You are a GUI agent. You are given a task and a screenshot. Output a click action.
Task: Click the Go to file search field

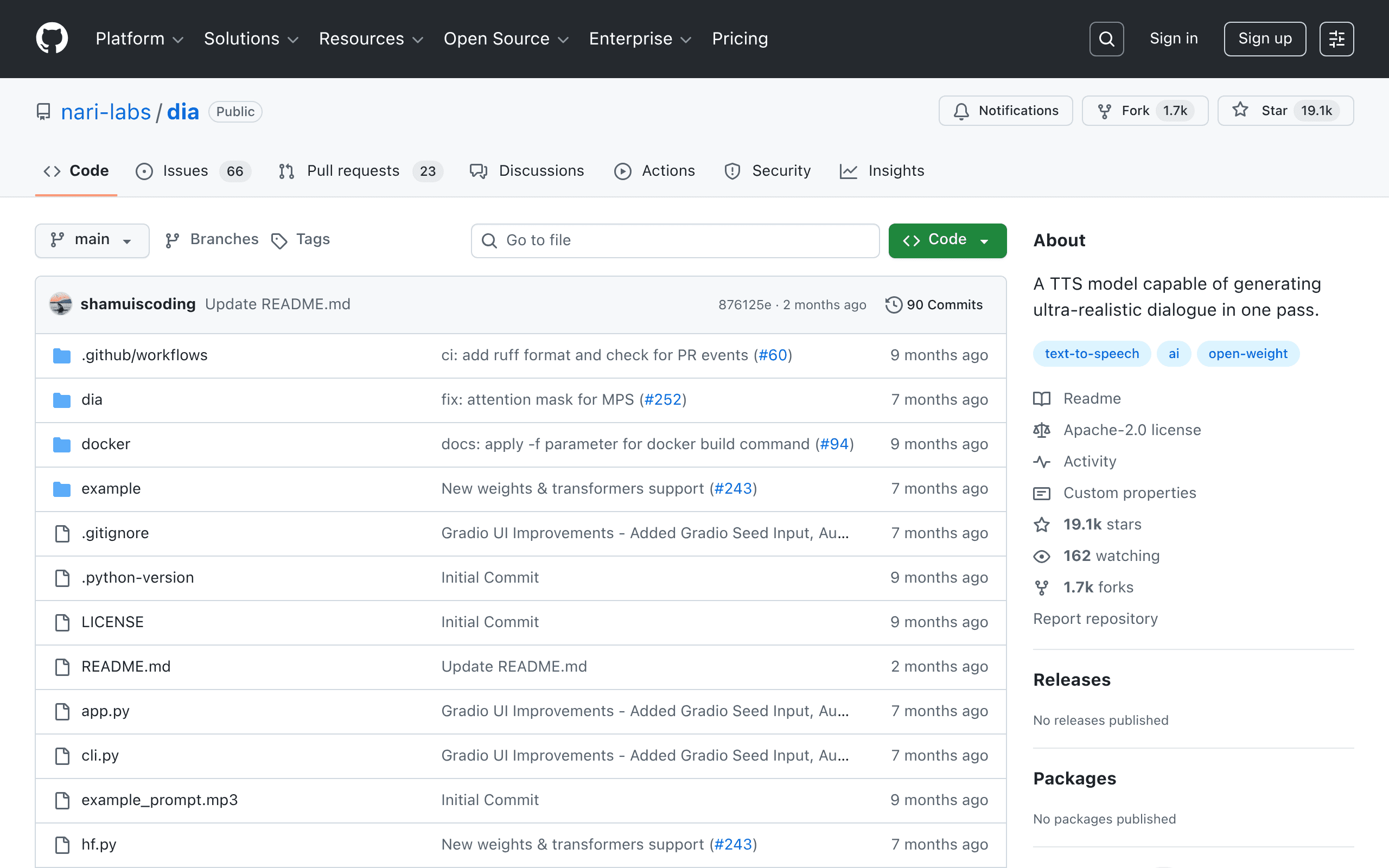pyautogui.click(x=675, y=240)
